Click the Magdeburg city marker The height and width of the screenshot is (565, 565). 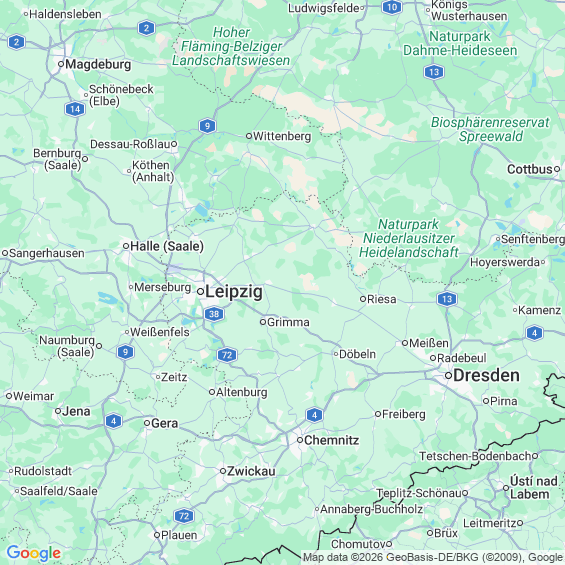(x=61, y=64)
